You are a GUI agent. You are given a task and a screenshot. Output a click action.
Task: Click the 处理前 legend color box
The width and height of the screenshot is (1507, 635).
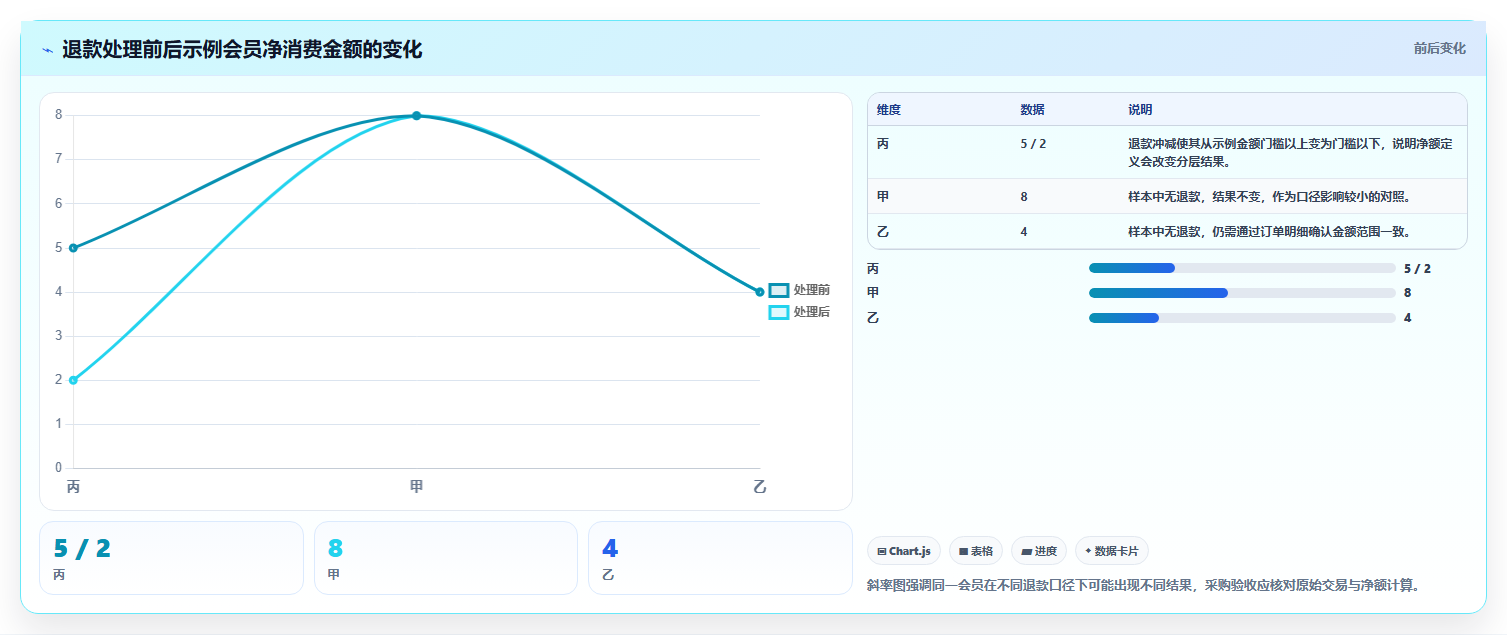tap(779, 290)
